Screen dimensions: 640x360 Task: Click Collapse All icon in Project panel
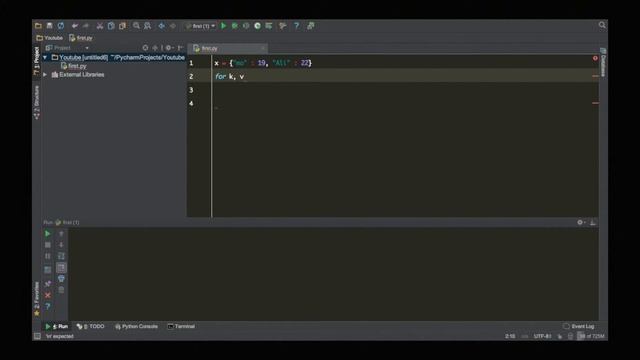[155, 48]
